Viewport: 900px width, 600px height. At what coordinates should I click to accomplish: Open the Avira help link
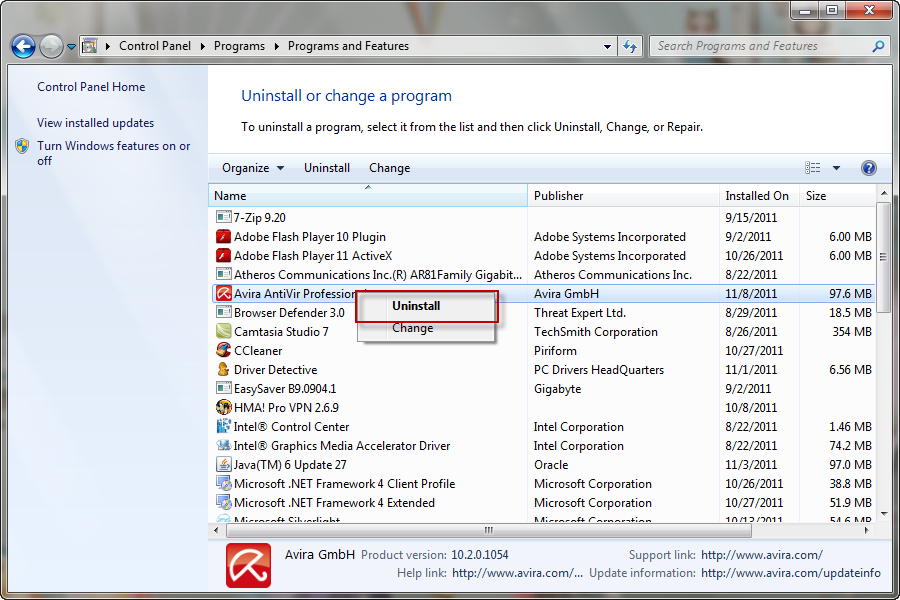tap(517, 573)
